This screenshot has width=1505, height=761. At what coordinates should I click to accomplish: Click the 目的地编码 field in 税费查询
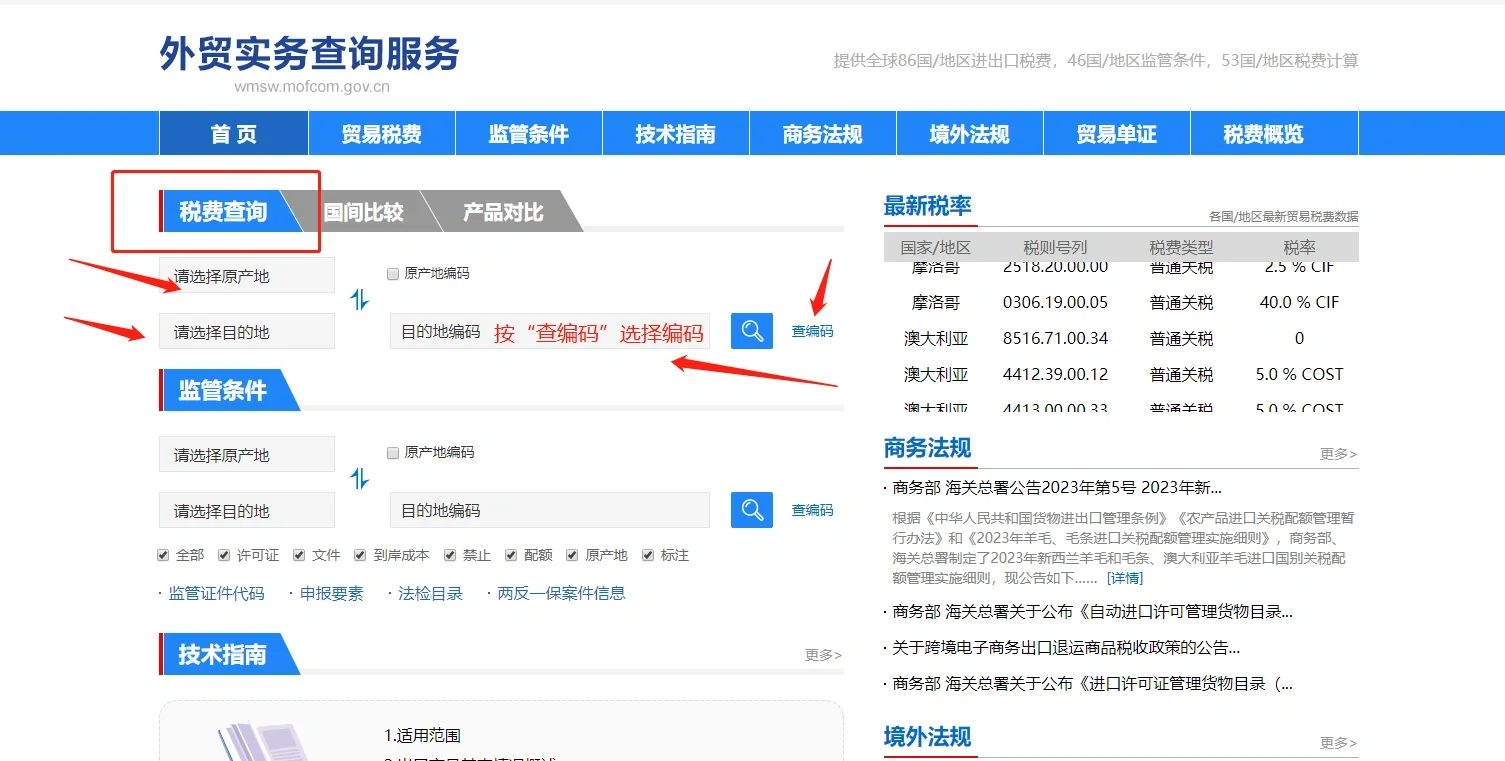click(550, 332)
